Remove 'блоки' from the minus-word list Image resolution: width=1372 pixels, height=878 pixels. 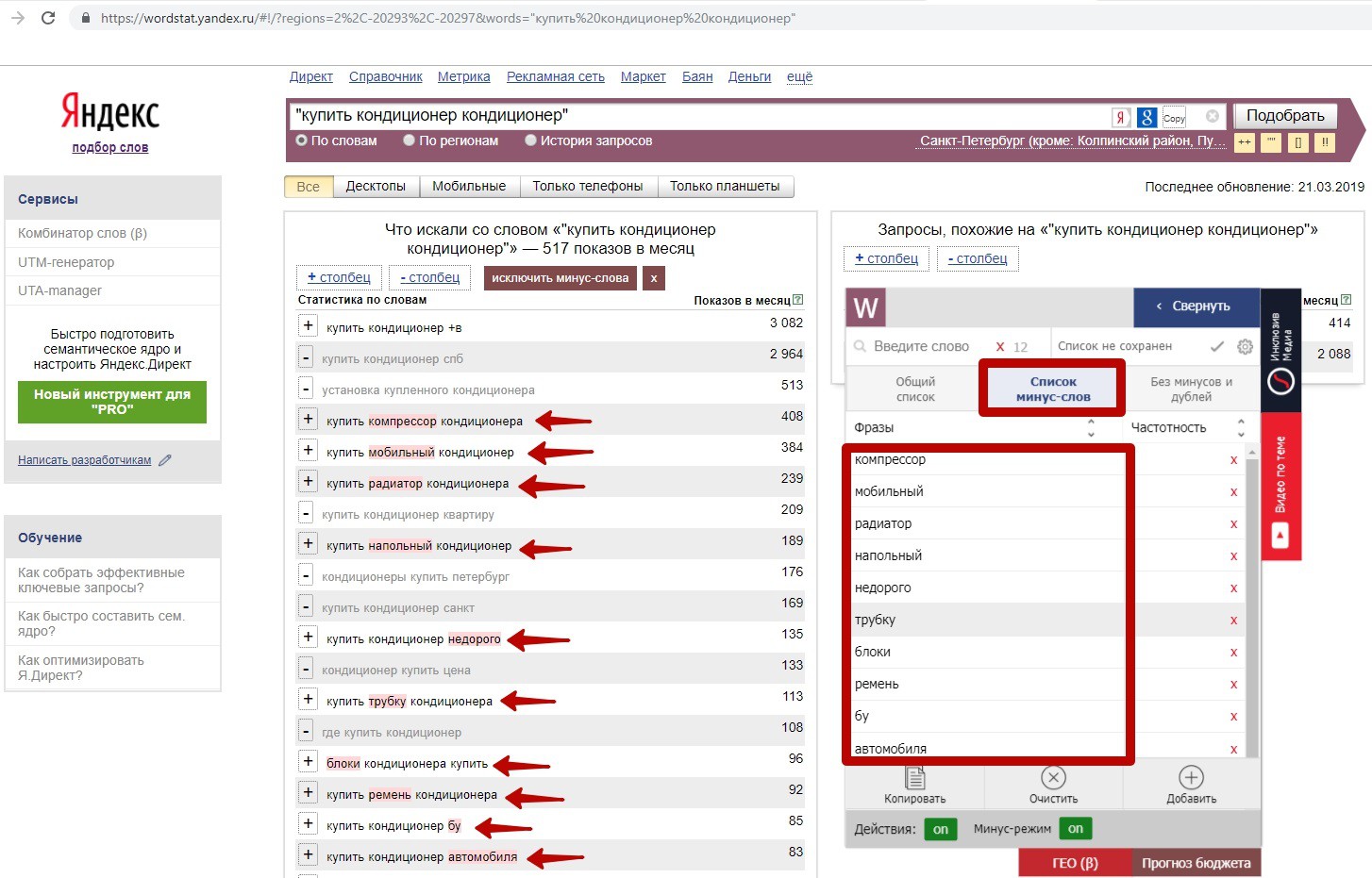(1233, 653)
